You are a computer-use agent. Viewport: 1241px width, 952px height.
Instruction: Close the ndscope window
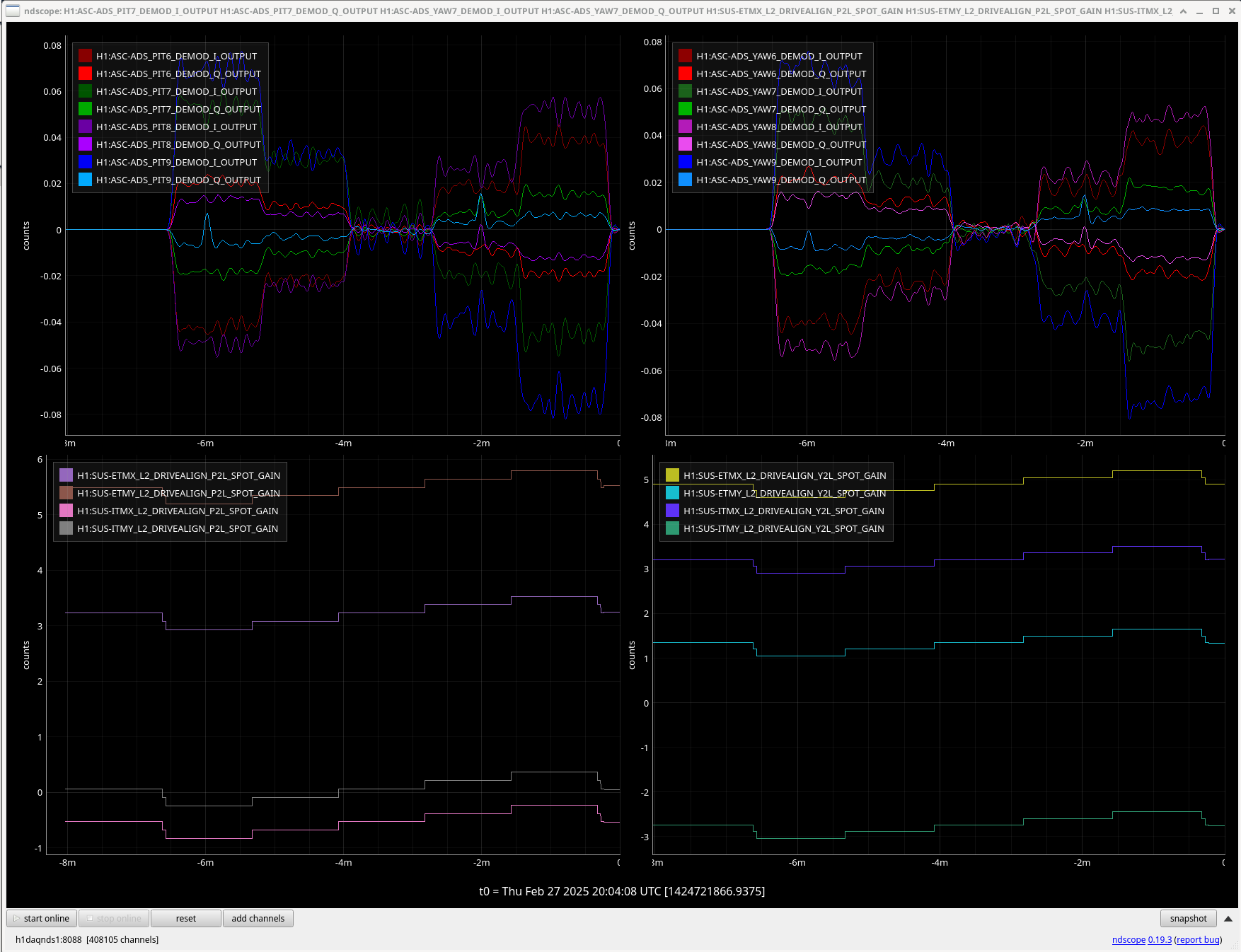click(1232, 11)
